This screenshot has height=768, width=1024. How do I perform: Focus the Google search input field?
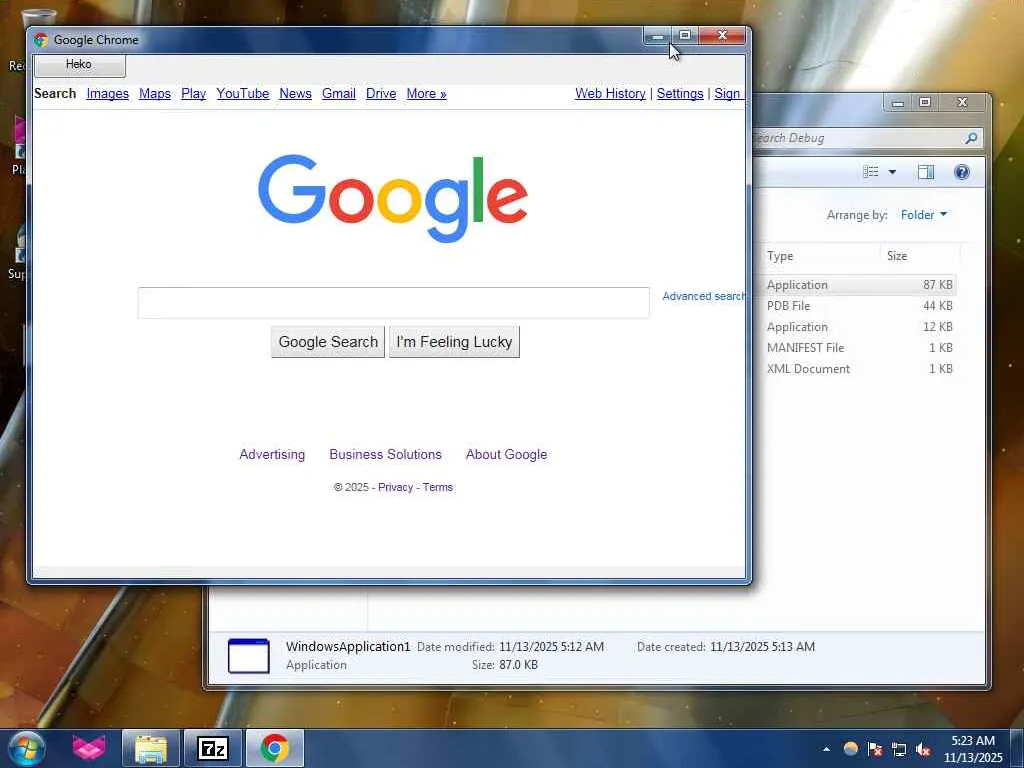[x=393, y=303]
